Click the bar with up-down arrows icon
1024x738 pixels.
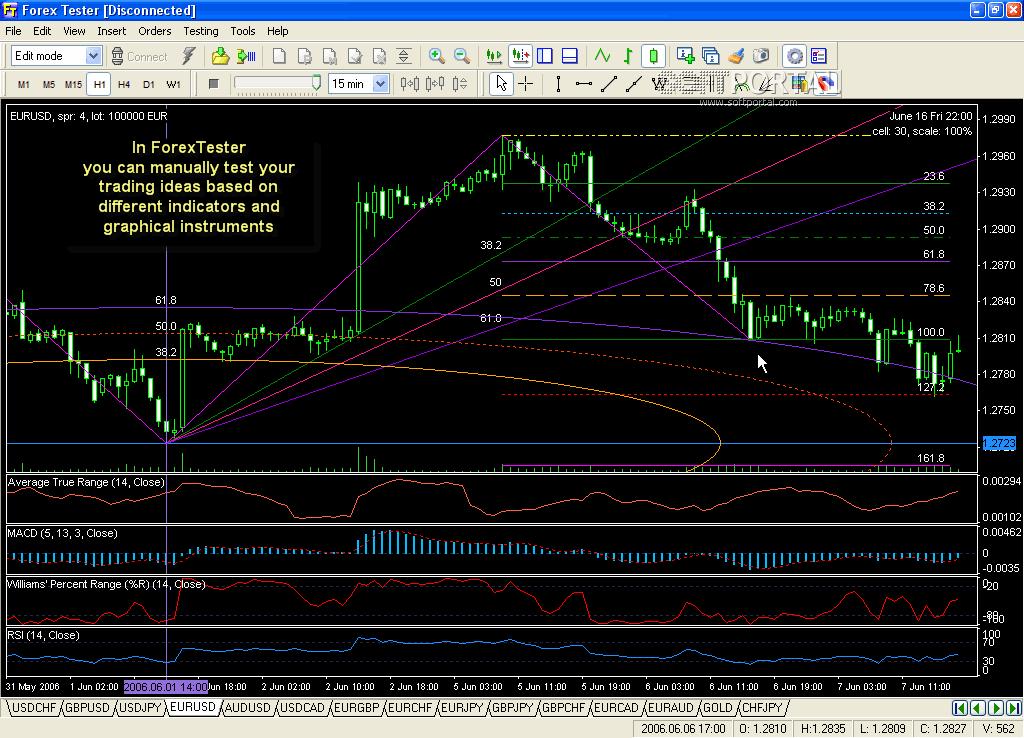click(460, 84)
